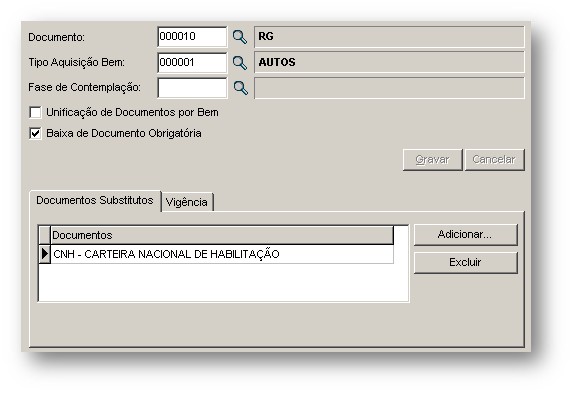
Task: Click the AUTOS description field
Action: point(389,62)
